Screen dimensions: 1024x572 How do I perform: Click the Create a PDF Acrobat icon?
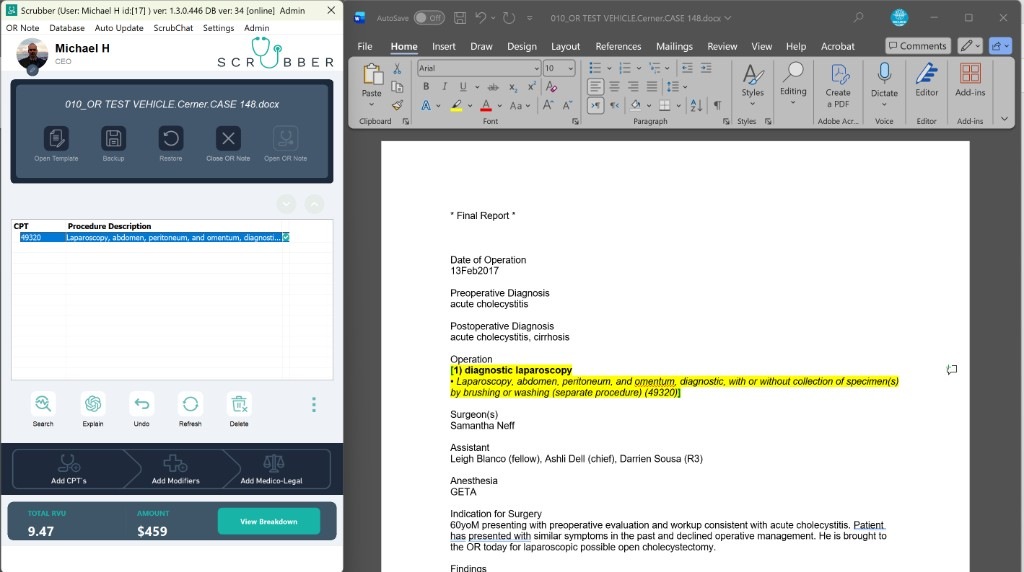(x=839, y=85)
